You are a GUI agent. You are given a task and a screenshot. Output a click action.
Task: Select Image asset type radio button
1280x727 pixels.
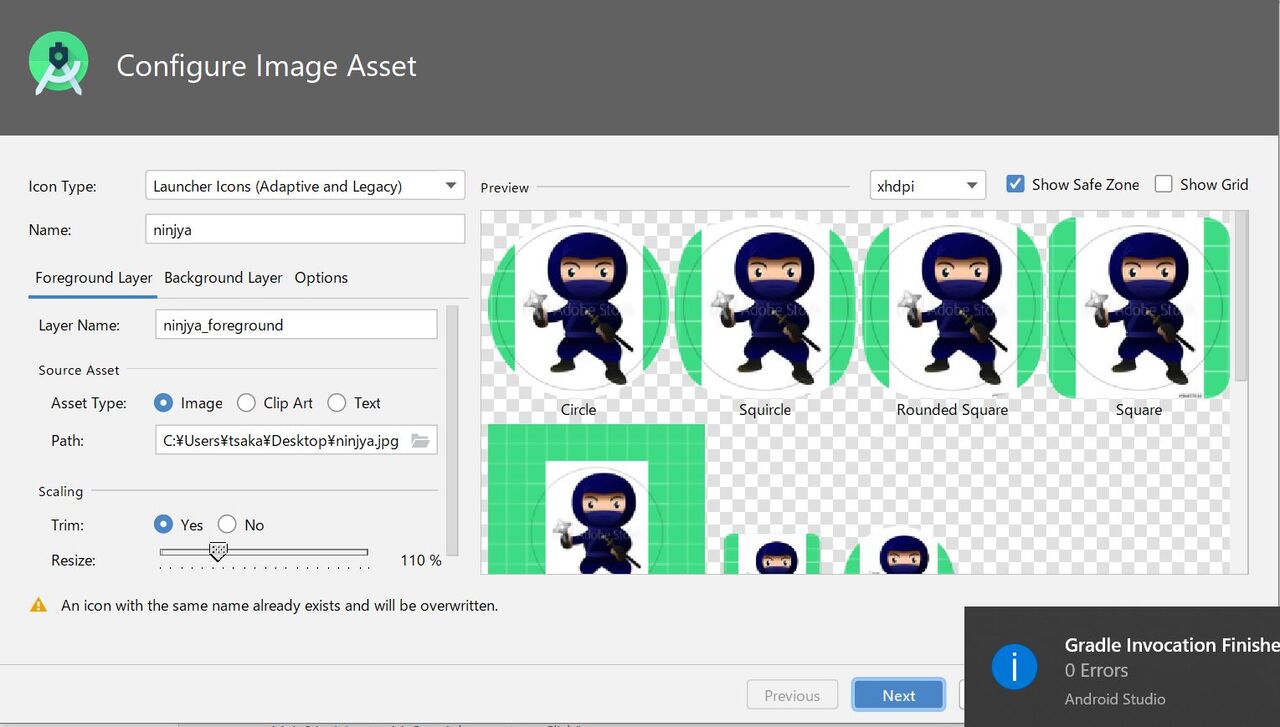163,403
